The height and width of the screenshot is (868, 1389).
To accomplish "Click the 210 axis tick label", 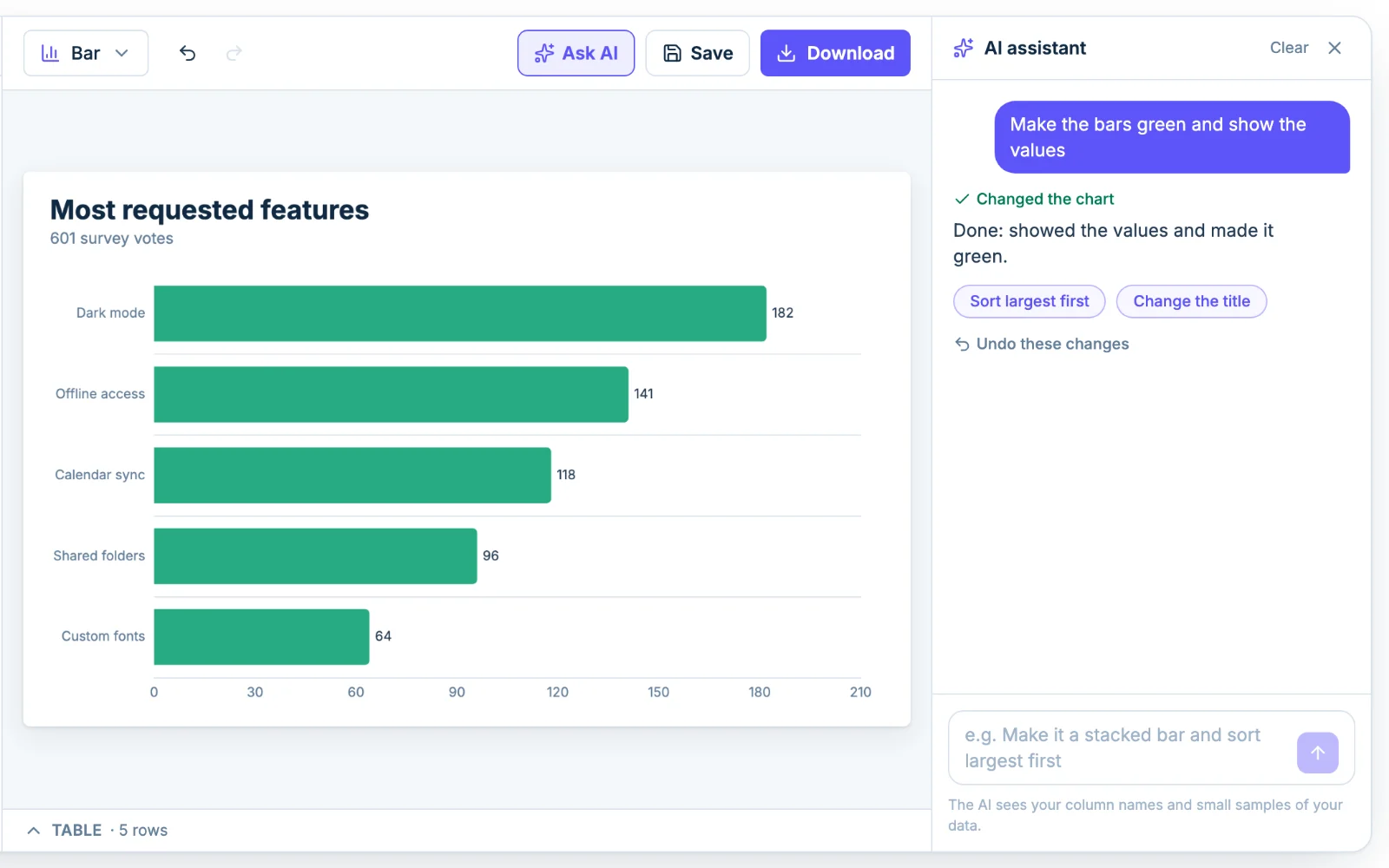I will coord(860,692).
